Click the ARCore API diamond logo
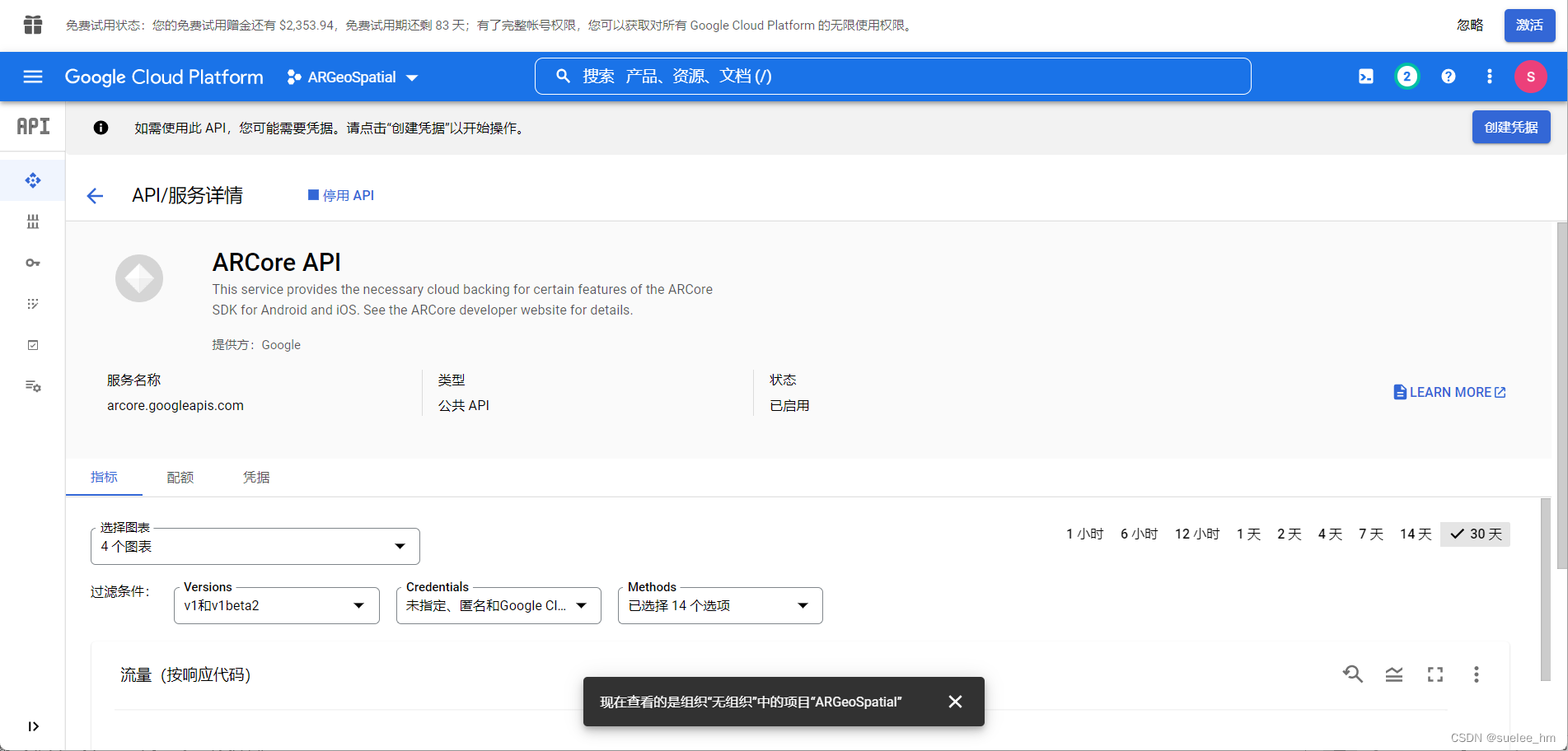This screenshot has width=1568, height=751. click(139, 278)
